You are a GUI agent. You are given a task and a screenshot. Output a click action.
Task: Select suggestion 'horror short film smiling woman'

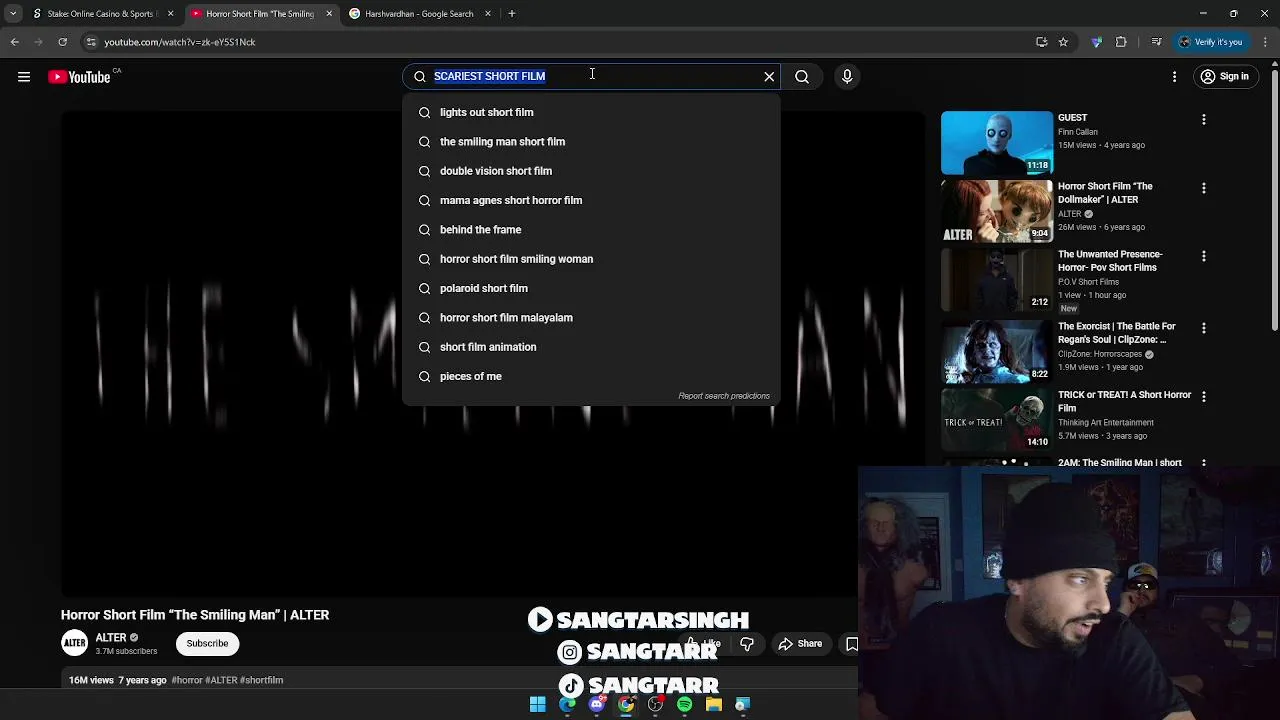pyautogui.click(x=591, y=259)
